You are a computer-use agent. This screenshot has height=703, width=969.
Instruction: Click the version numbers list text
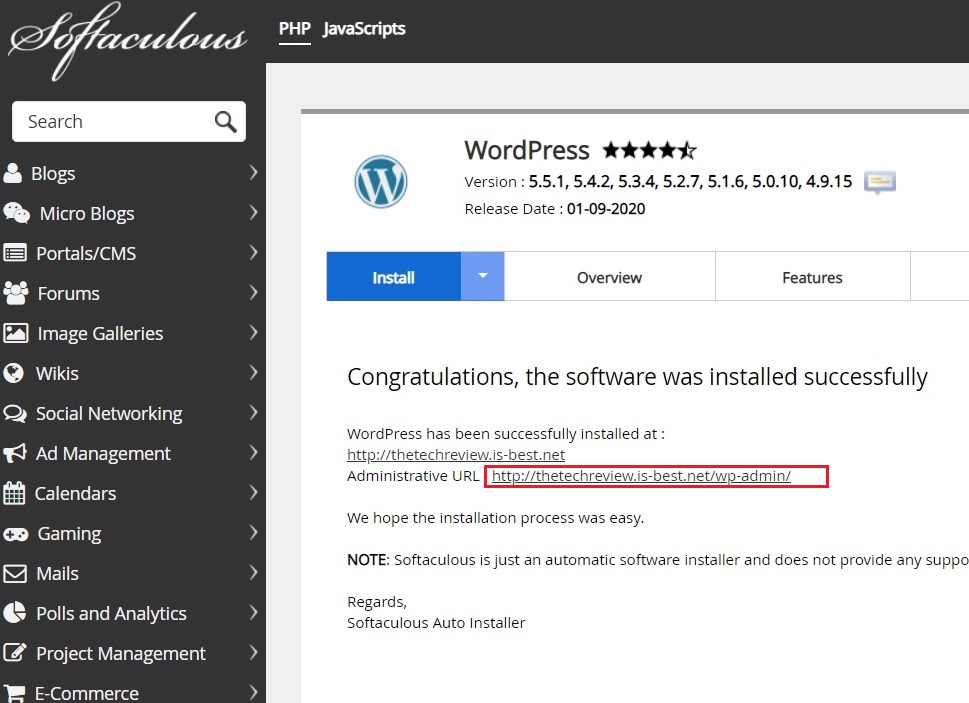tap(690, 182)
